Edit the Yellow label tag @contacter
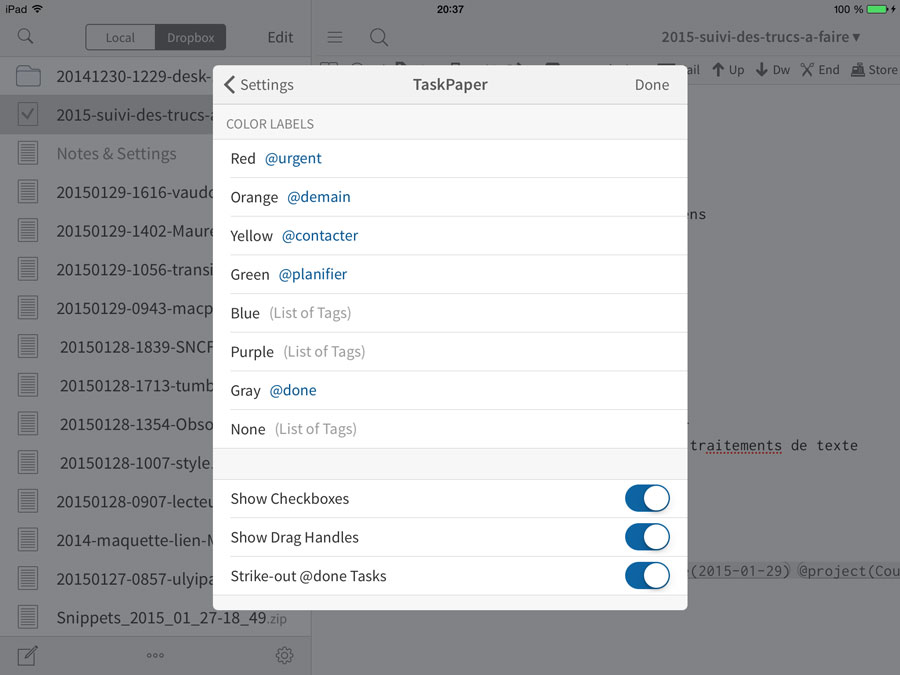Image resolution: width=900 pixels, height=675 pixels. click(x=320, y=235)
